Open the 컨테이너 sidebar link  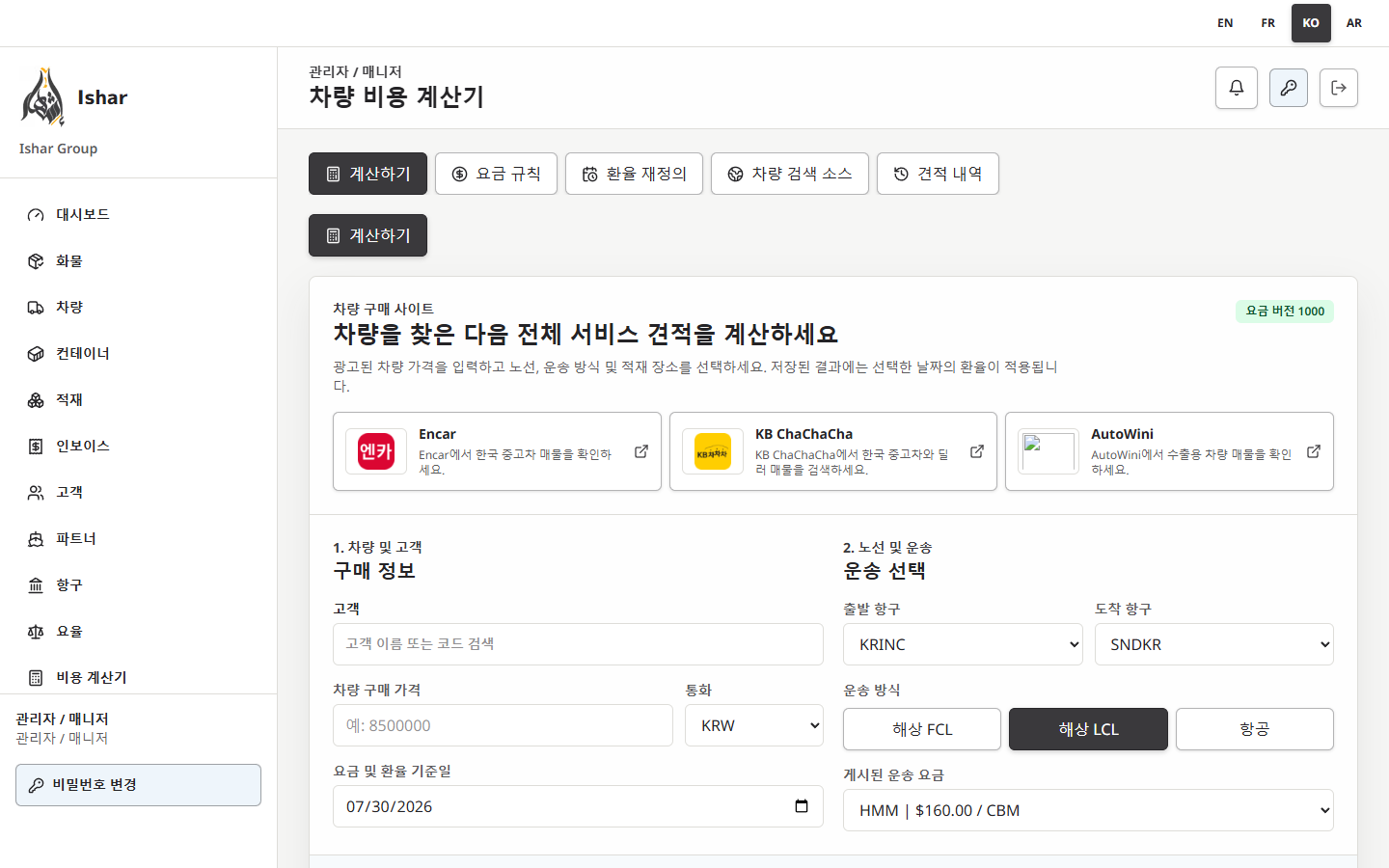(x=138, y=354)
